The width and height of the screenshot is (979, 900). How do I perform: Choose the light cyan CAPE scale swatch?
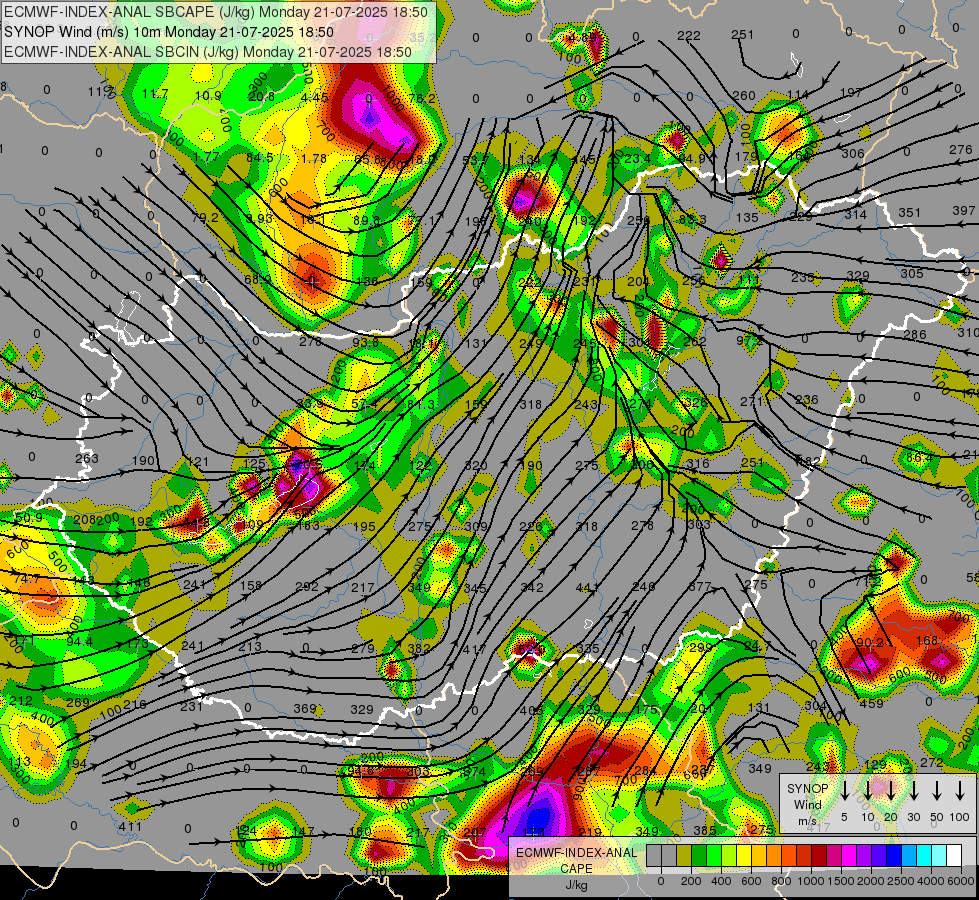click(939, 856)
